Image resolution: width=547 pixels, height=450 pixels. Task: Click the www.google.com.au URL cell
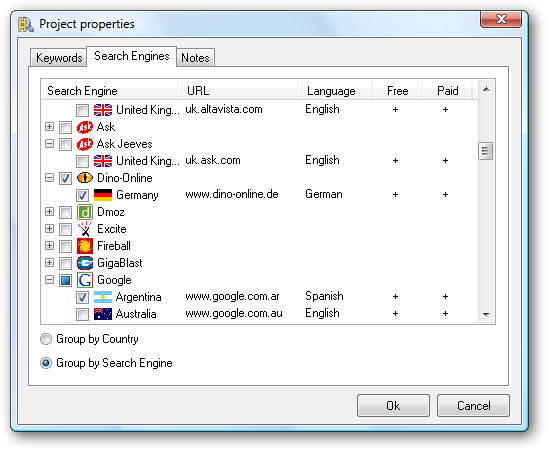[234, 314]
